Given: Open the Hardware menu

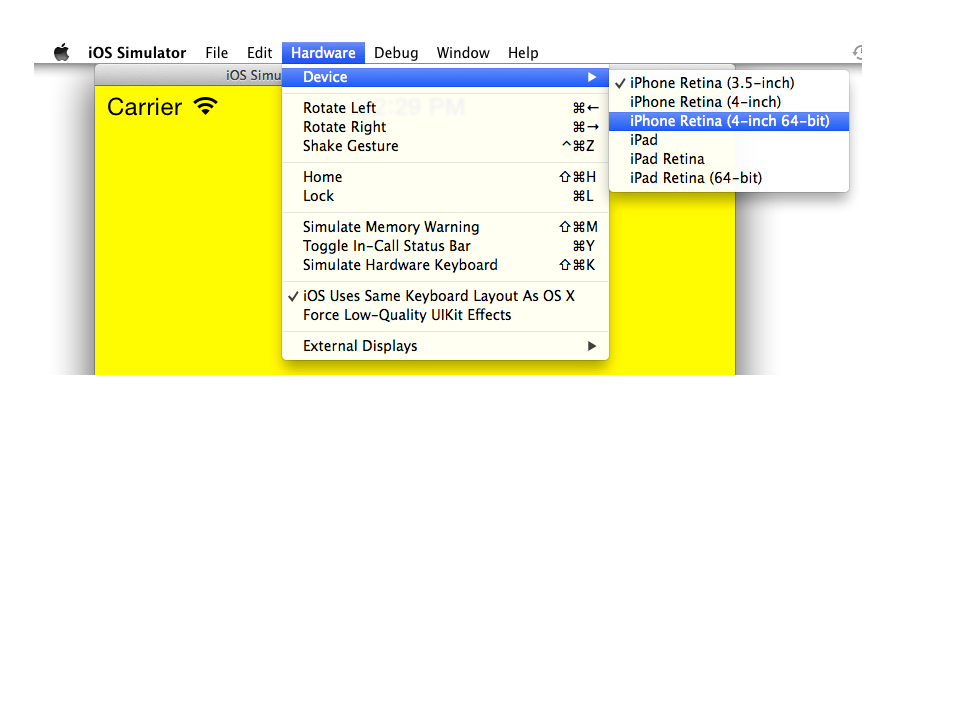Looking at the screenshot, I should [323, 53].
